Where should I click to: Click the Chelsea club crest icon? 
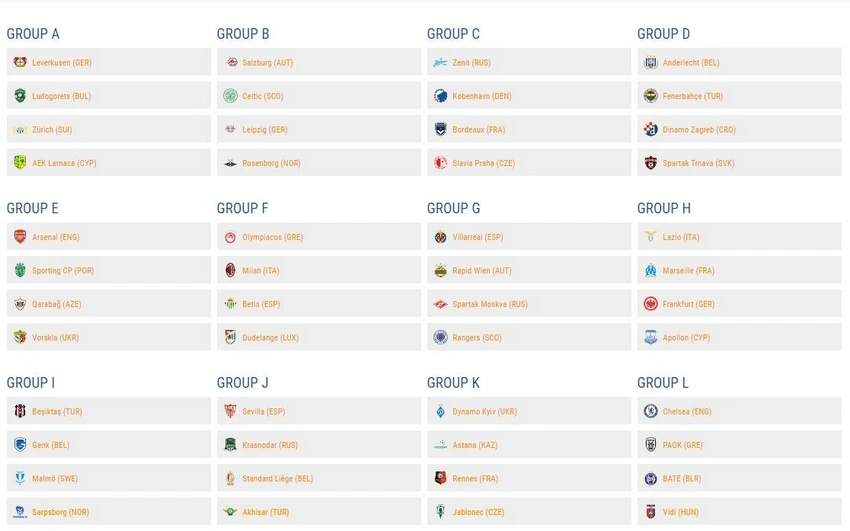pyautogui.click(x=650, y=411)
